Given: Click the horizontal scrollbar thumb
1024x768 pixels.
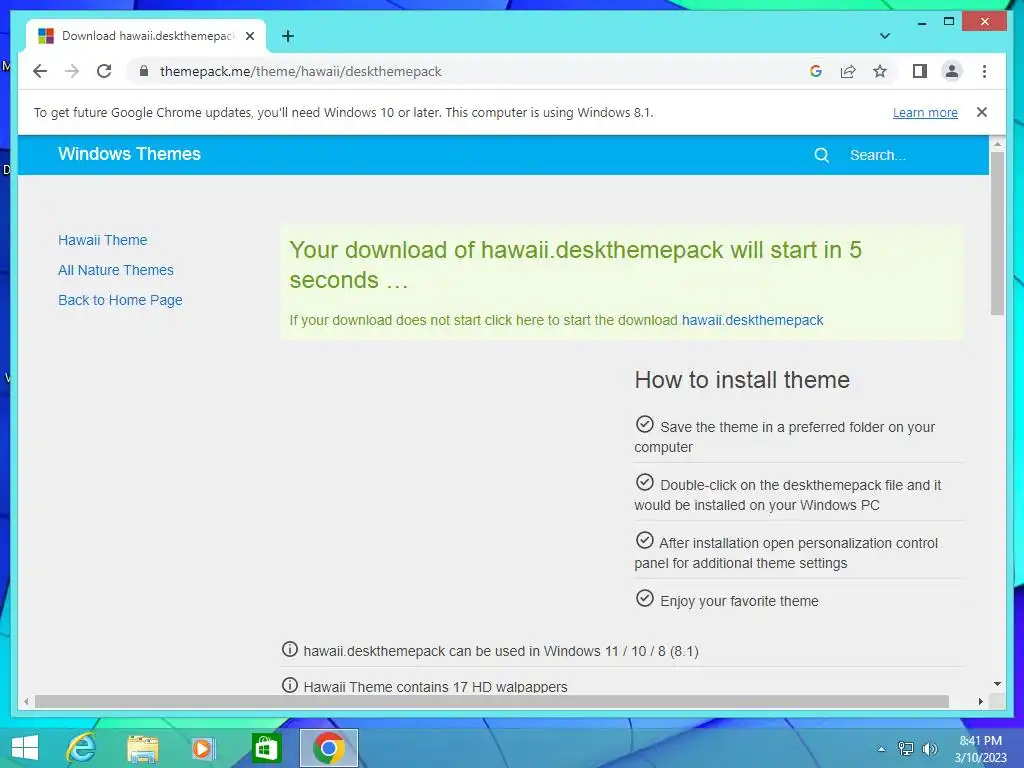Looking at the screenshot, I should pos(492,701).
